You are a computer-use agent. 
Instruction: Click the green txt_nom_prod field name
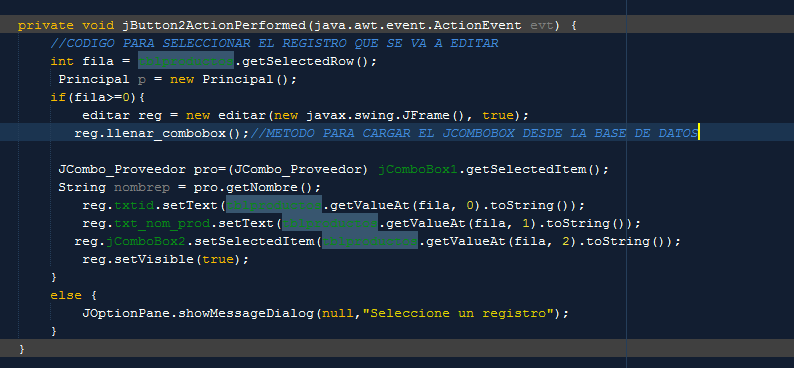click(162, 224)
